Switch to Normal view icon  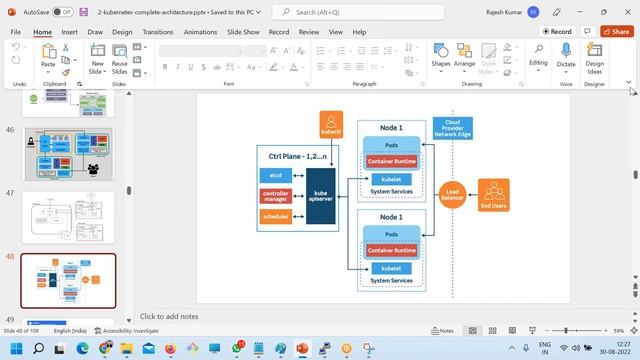pyautogui.click(x=473, y=331)
